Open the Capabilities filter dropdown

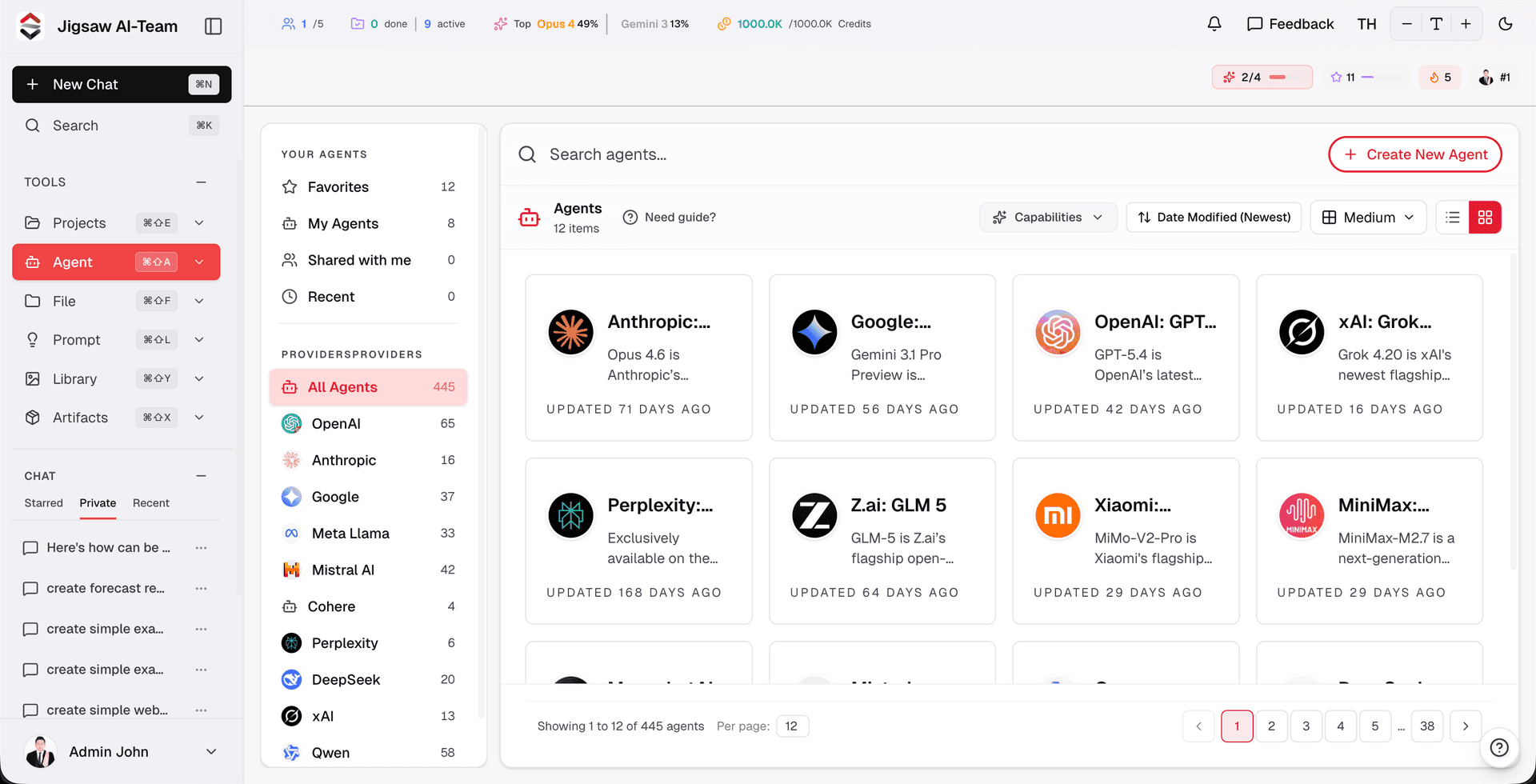coord(1048,218)
